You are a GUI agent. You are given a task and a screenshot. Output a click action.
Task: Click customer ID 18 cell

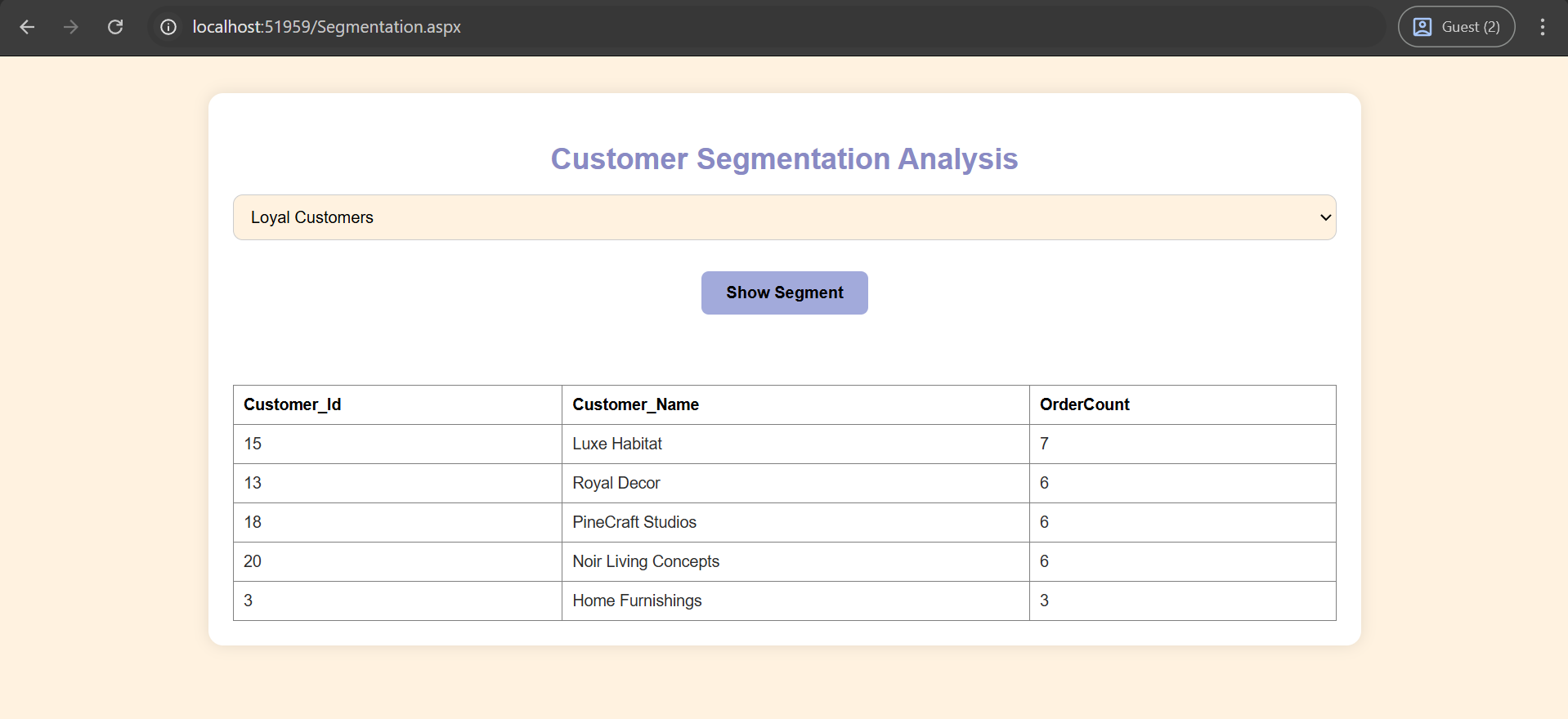pyautogui.click(x=397, y=522)
